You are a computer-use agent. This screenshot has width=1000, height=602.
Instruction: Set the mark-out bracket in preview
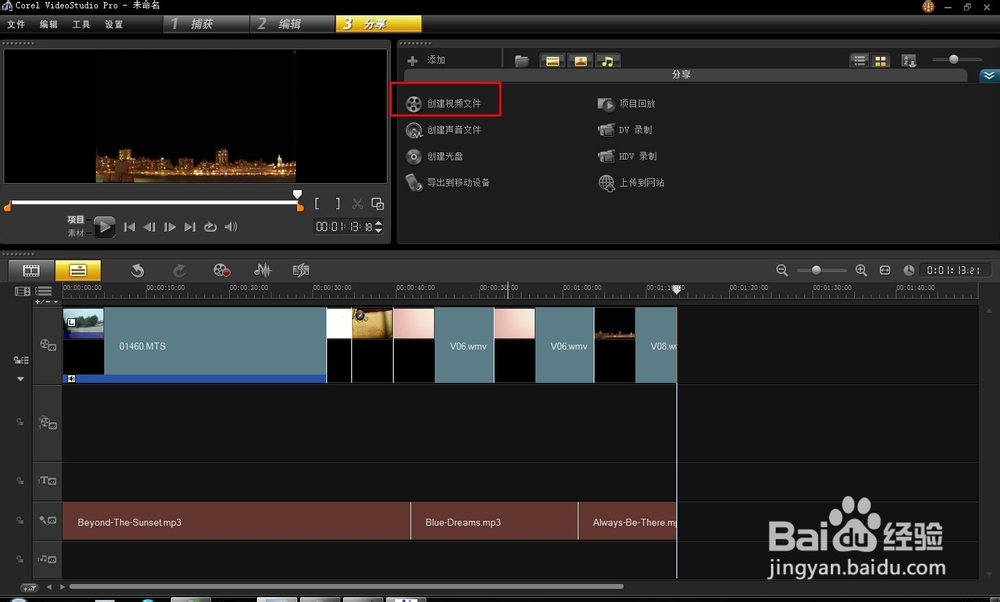click(x=337, y=203)
